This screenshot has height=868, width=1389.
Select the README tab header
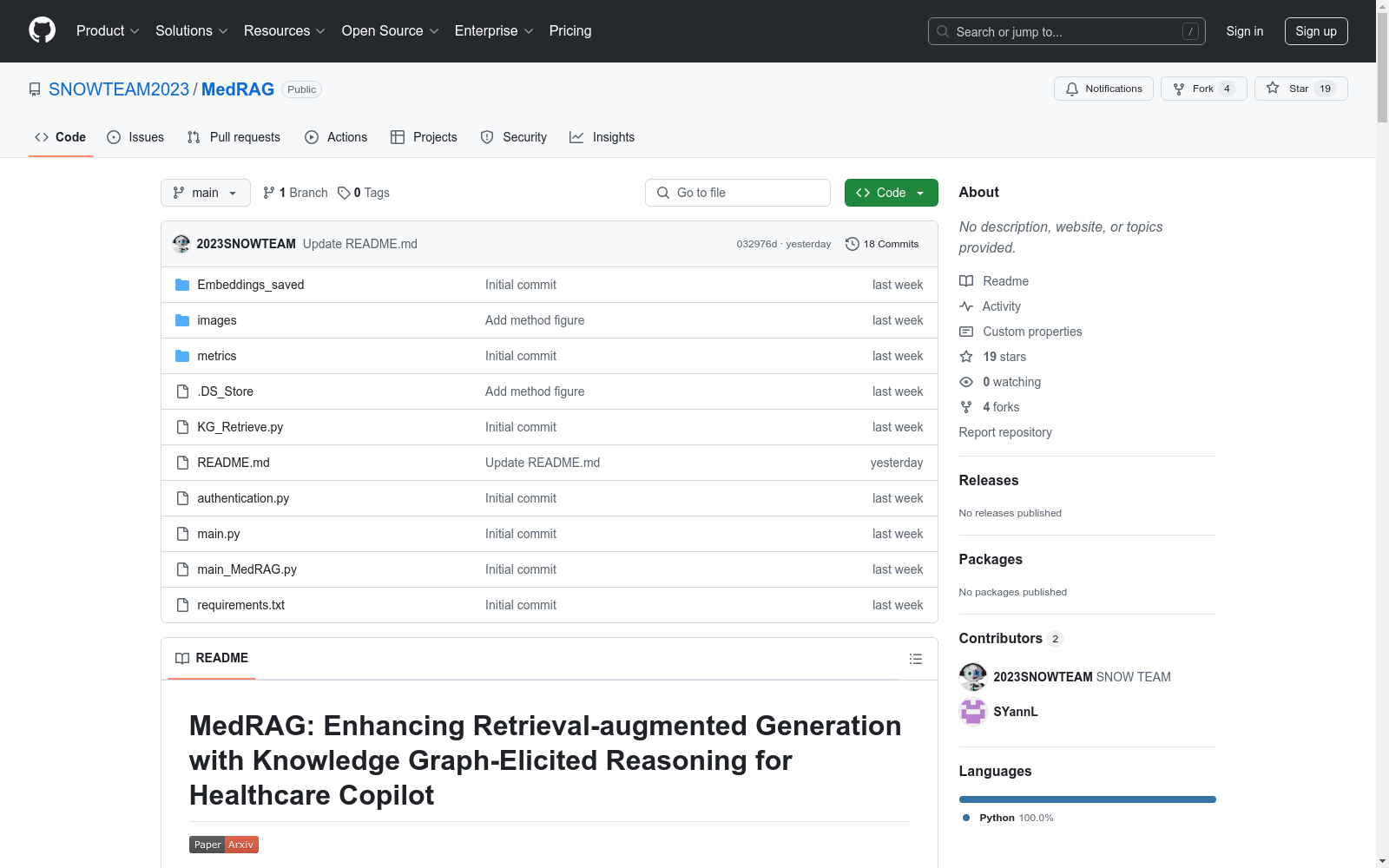212,658
